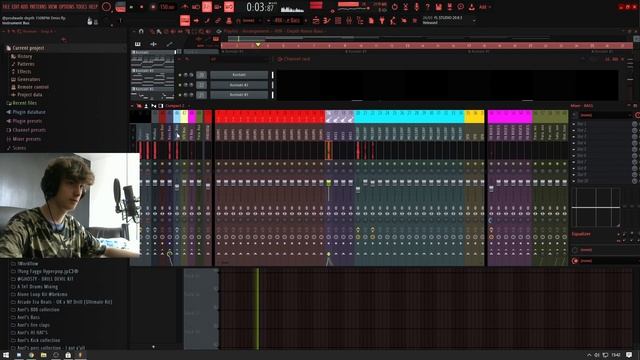Open the Windows notification center icon
Screen dimensions: 640x360
tap(629, 355)
